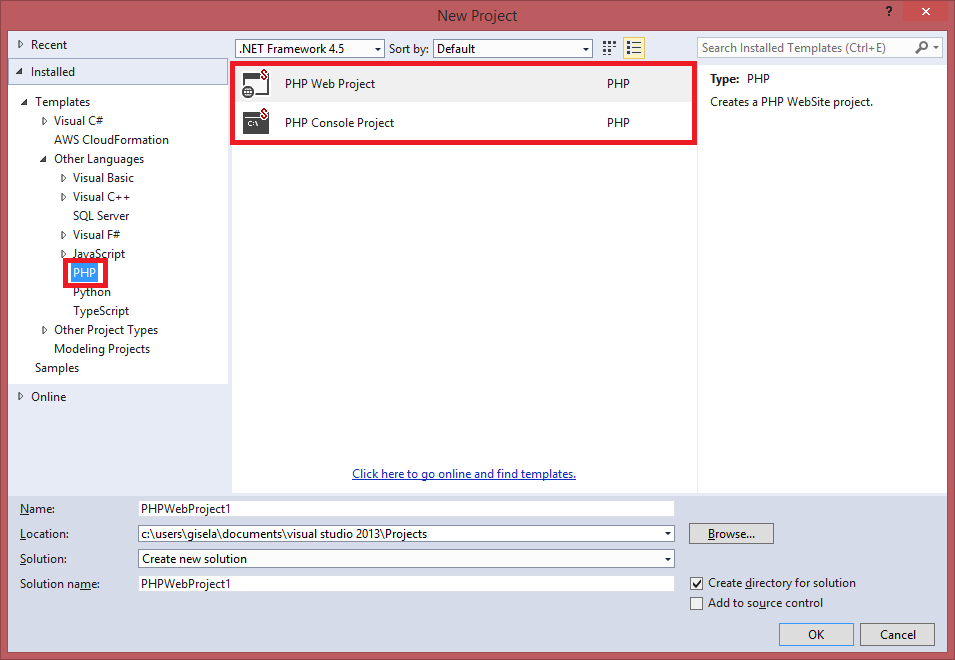955x660 pixels.
Task: Select the PHP Console Project row text
Action: pos(339,122)
